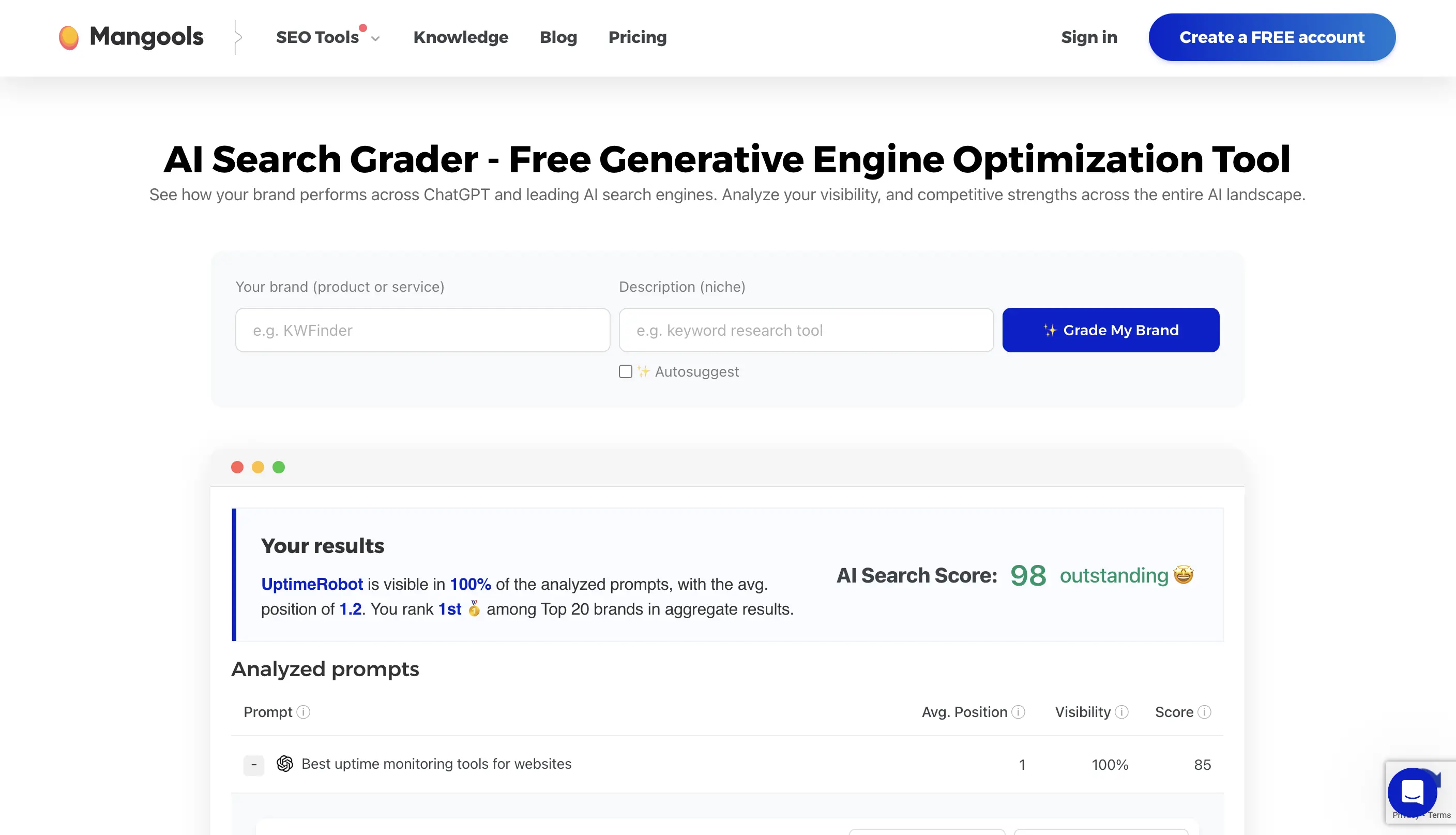Image resolution: width=1456 pixels, height=835 pixels.
Task: Expand the SEO Tools dropdown chevron
Action: click(x=375, y=39)
